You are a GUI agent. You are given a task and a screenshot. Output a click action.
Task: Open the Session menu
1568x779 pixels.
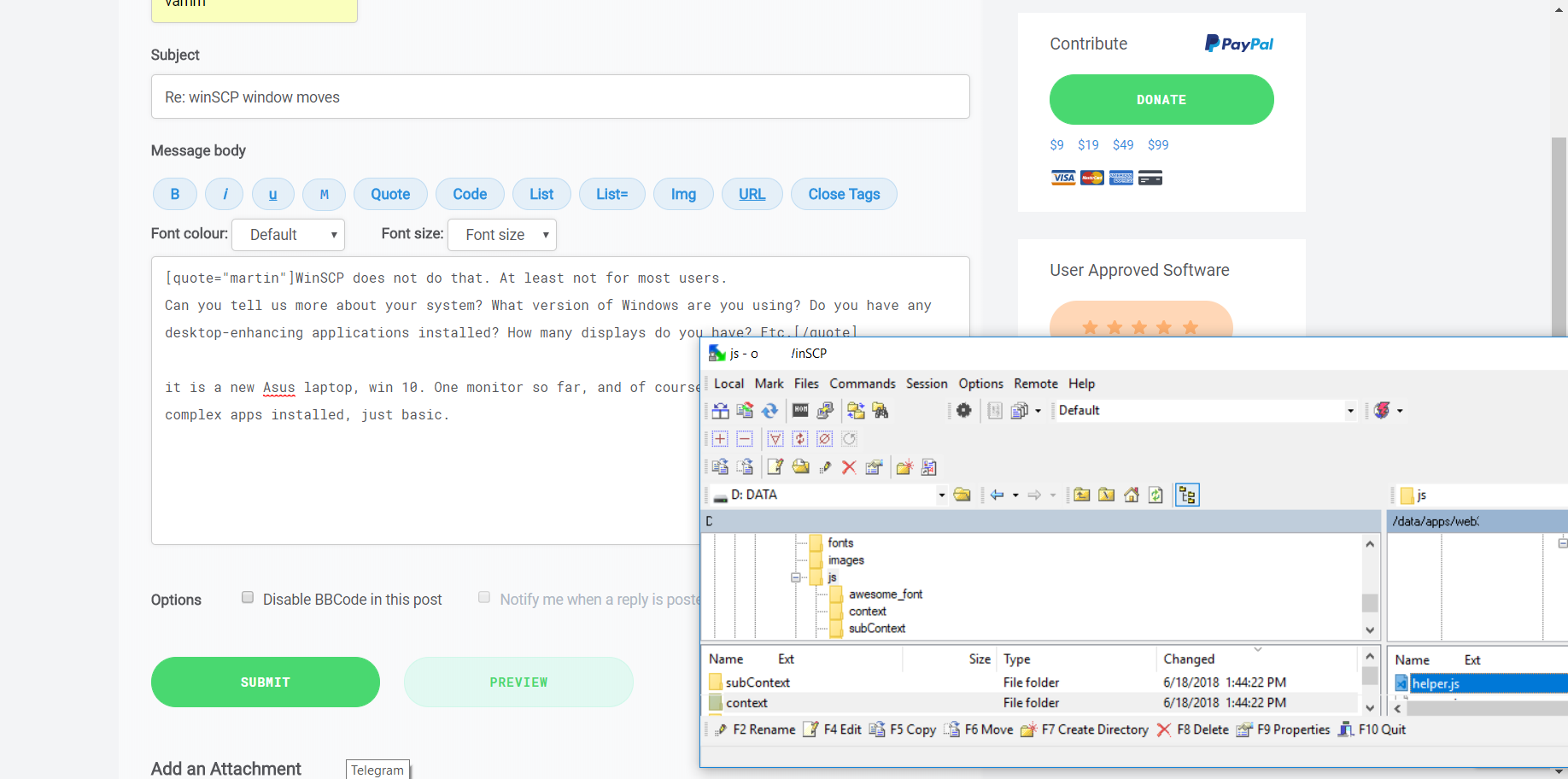(926, 384)
